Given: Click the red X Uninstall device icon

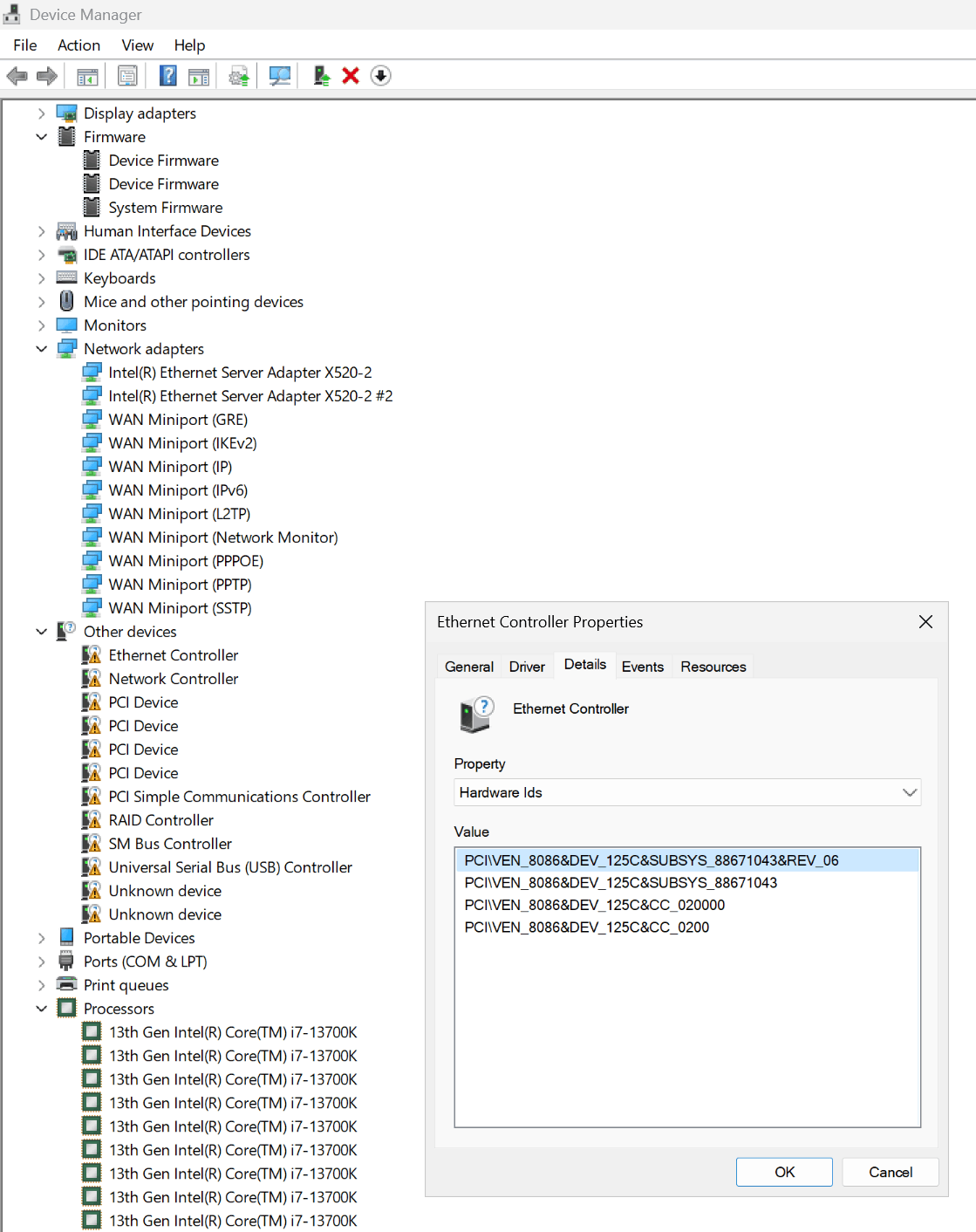Looking at the screenshot, I should click(x=351, y=76).
